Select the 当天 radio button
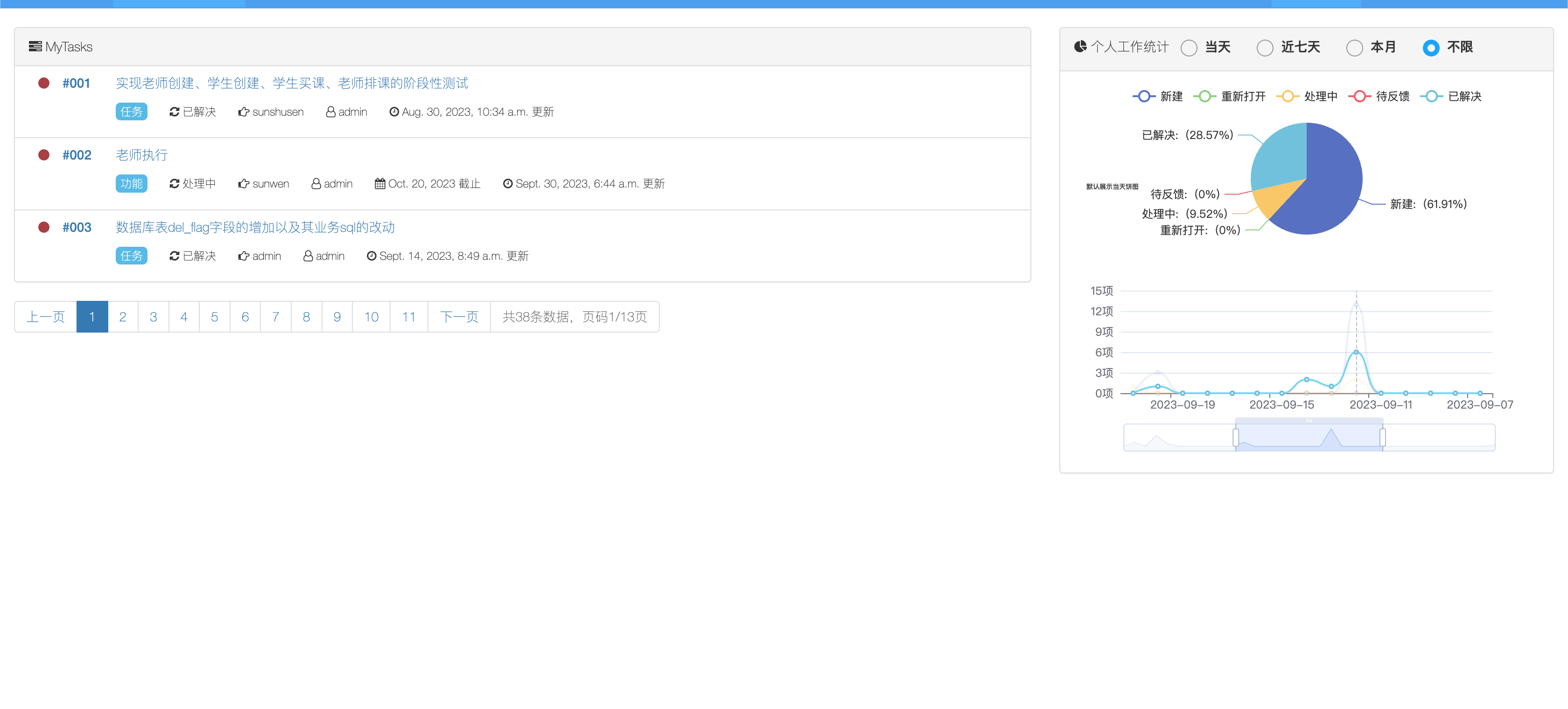The height and width of the screenshot is (709, 1568). 1189,48
